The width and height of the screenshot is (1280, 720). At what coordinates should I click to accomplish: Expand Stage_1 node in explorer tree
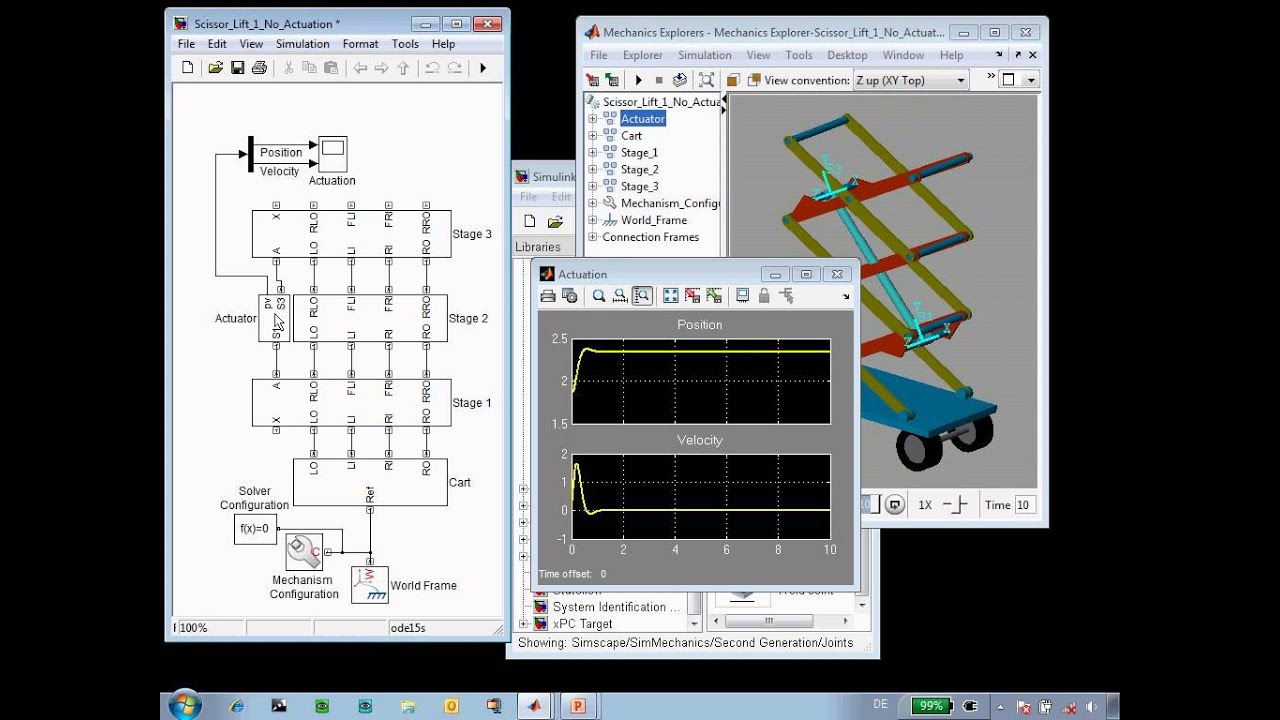click(x=592, y=153)
